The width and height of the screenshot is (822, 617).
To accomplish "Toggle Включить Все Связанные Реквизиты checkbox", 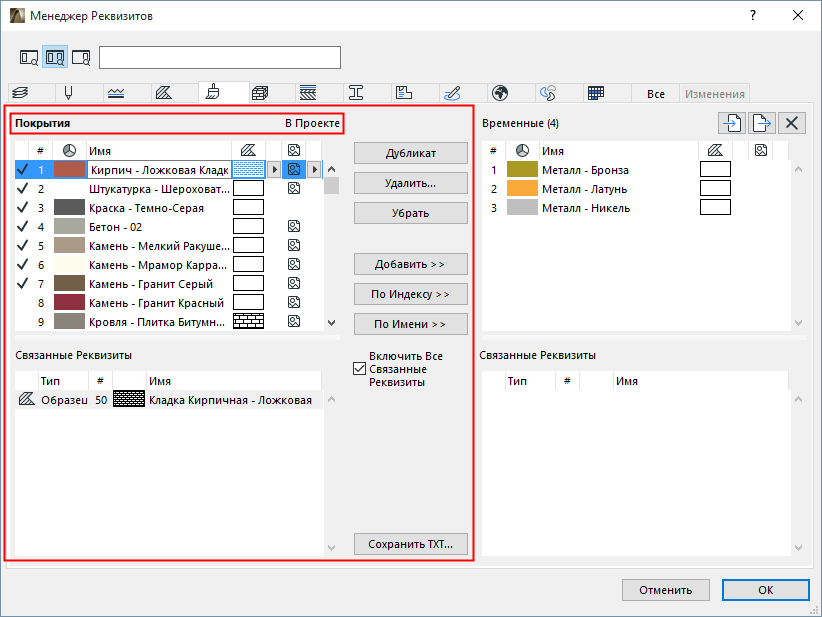I will 360,369.
